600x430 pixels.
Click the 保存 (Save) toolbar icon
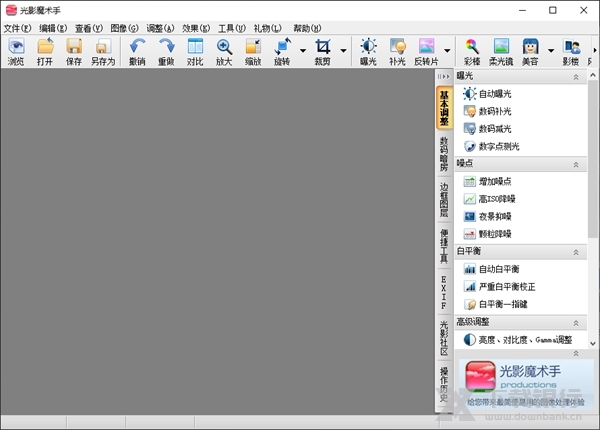tap(74, 52)
